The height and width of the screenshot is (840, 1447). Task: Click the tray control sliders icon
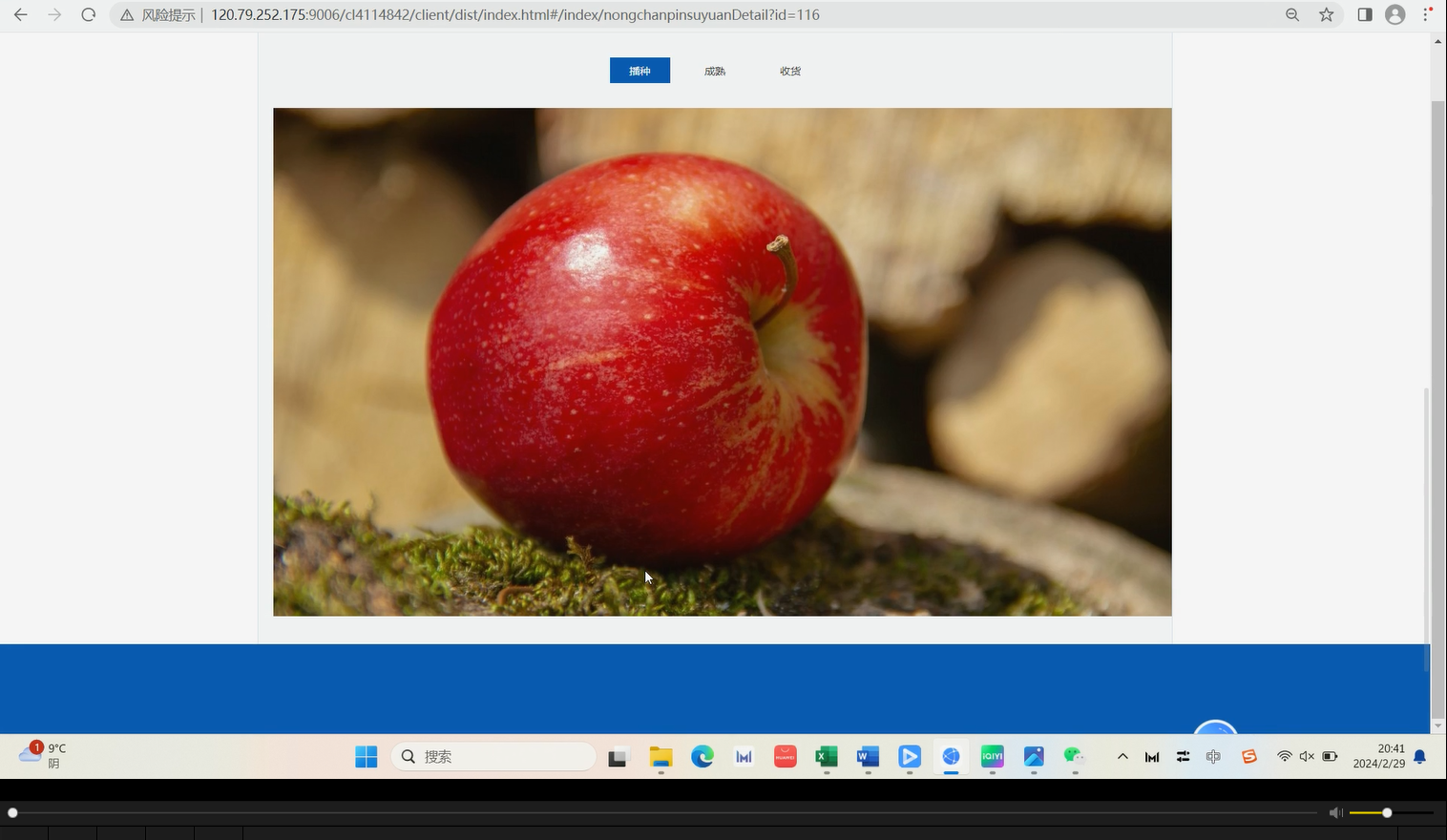1183,757
